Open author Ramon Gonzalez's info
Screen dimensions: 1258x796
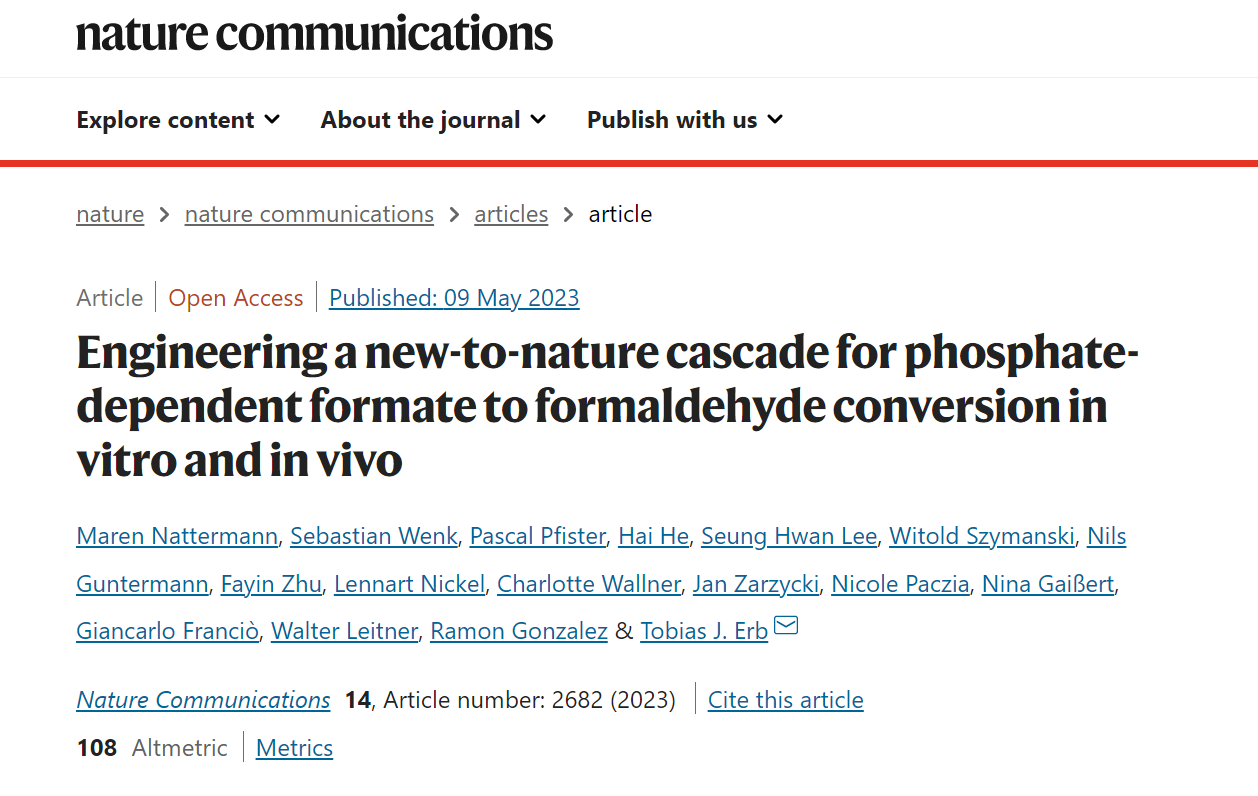(519, 632)
